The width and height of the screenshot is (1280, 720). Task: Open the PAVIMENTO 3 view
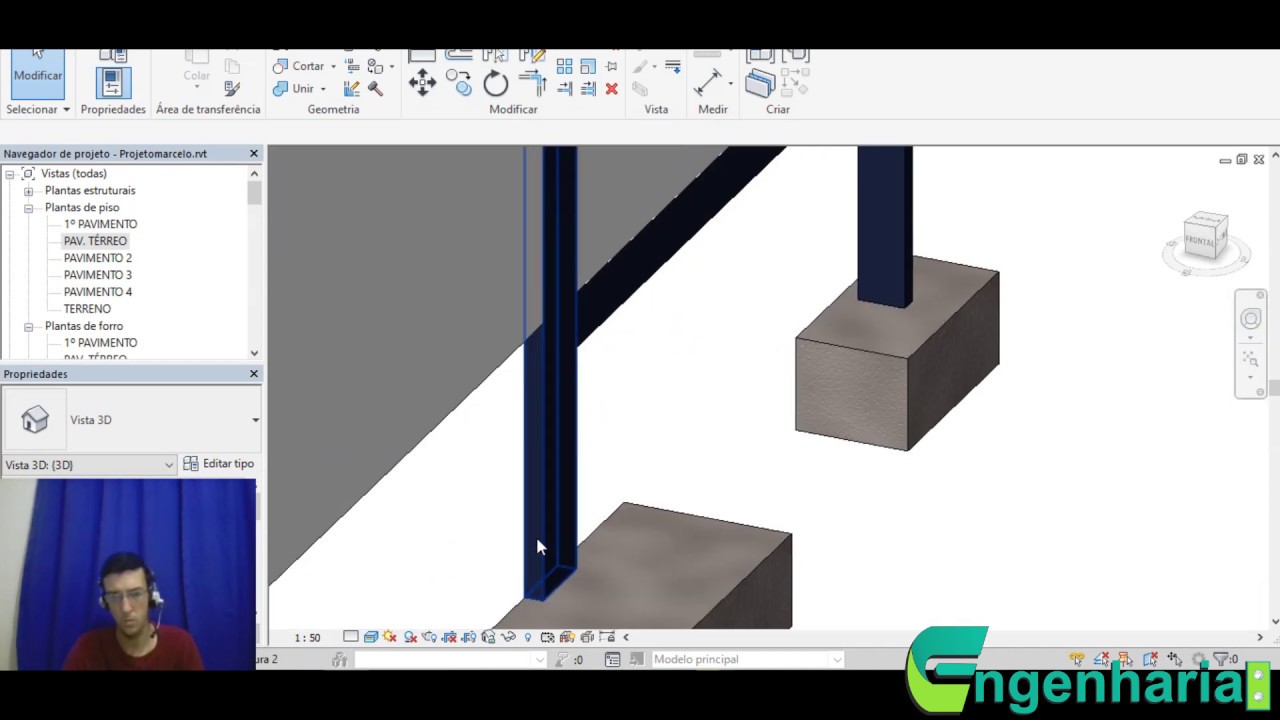97,275
